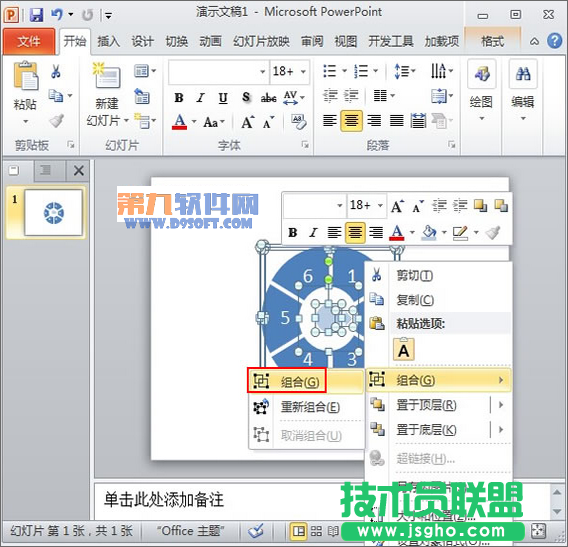Click the notes area 单击此处添加备注
568x547 pixels.
point(164,500)
